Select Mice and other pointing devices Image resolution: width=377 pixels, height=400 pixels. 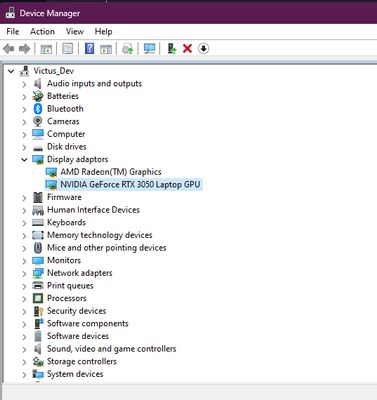(x=107, y=248)
